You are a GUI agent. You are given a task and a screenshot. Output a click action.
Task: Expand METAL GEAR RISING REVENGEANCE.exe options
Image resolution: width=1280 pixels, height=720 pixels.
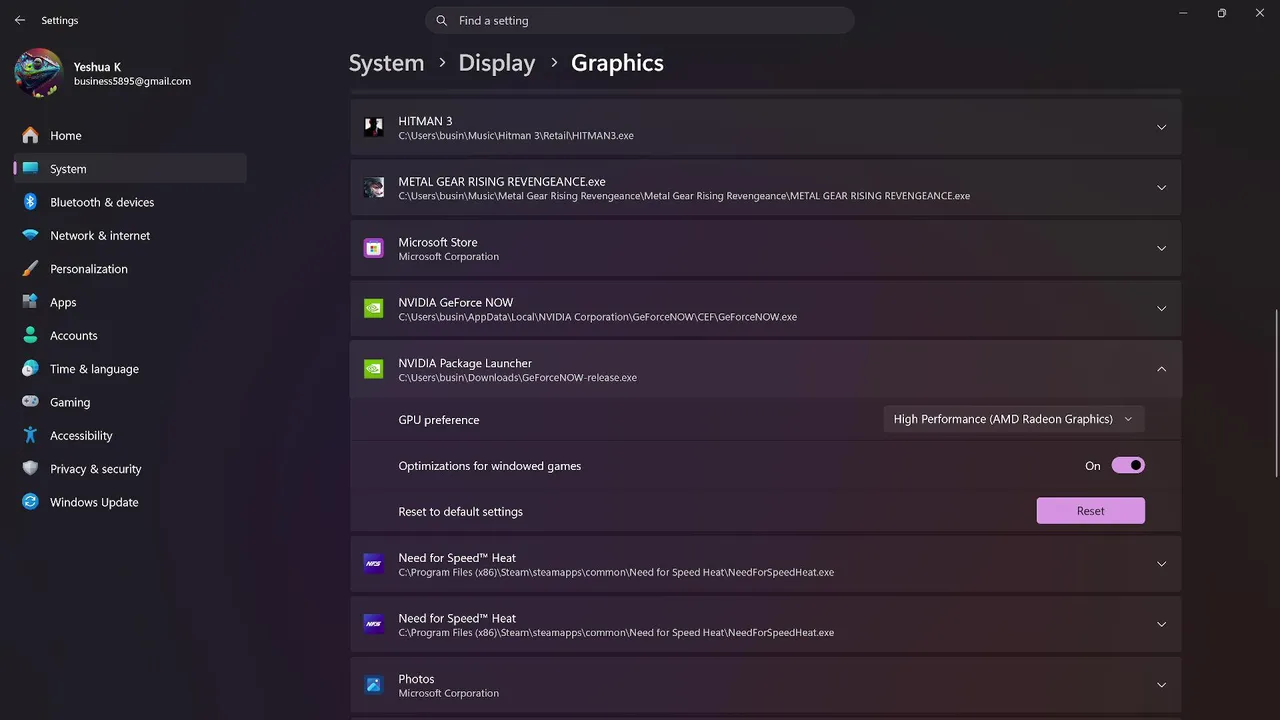[1161, 188]
